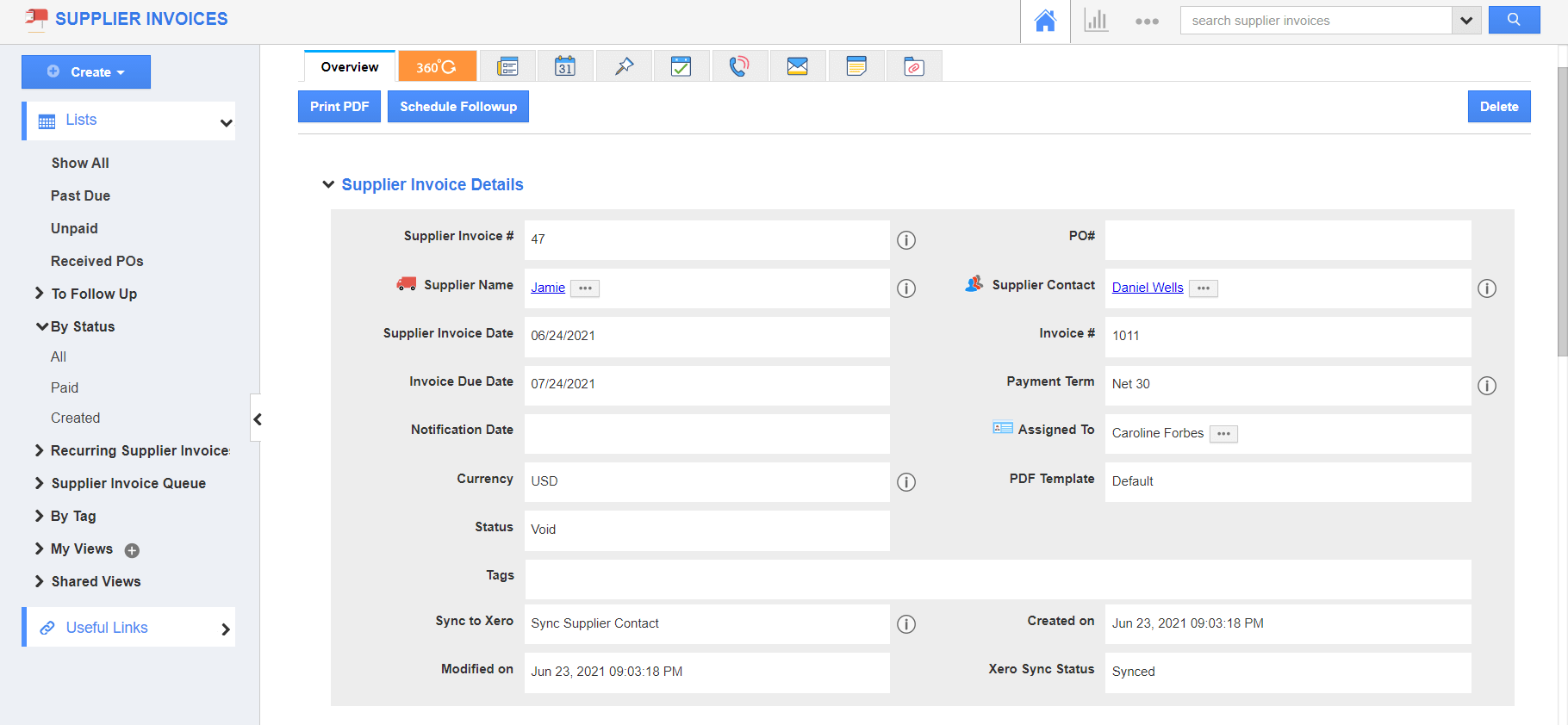Open the tasks checkmark tab

tap(681, 66)
